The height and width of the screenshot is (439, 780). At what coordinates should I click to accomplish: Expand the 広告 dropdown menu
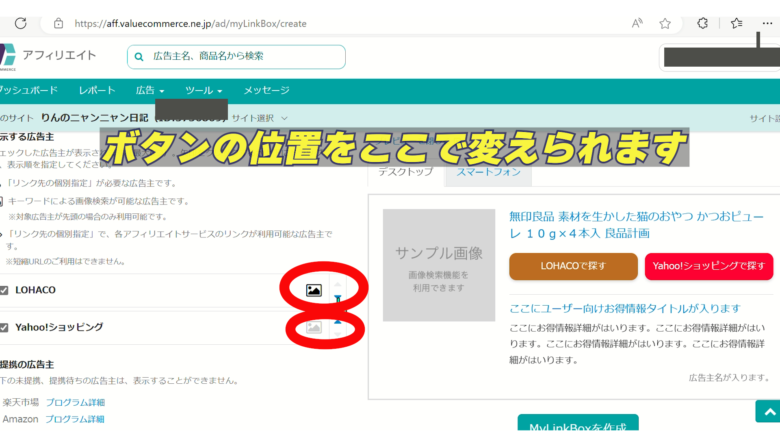[149, 90]
